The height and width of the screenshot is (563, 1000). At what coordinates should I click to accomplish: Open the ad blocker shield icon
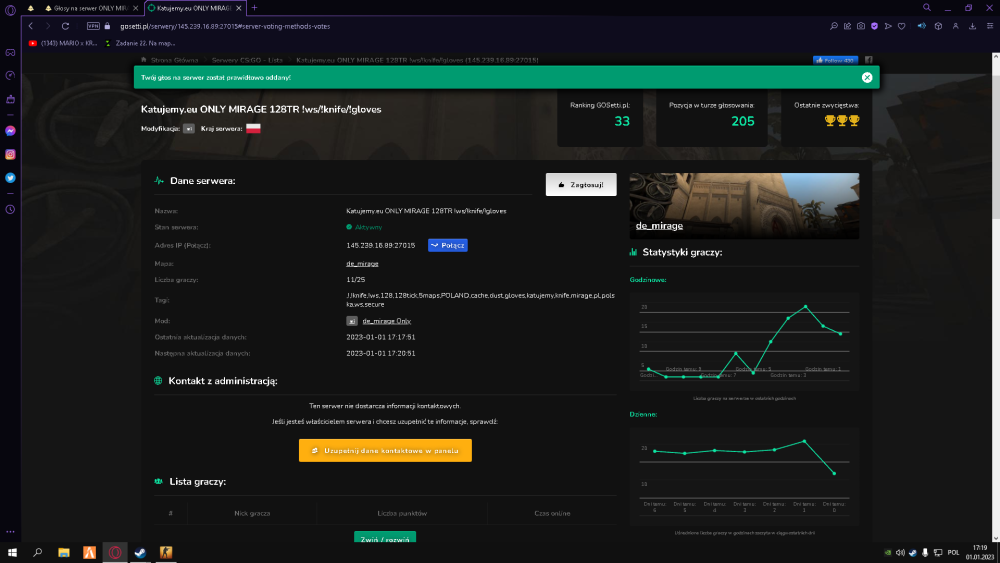pyautogui.click(x=874, y=26)
